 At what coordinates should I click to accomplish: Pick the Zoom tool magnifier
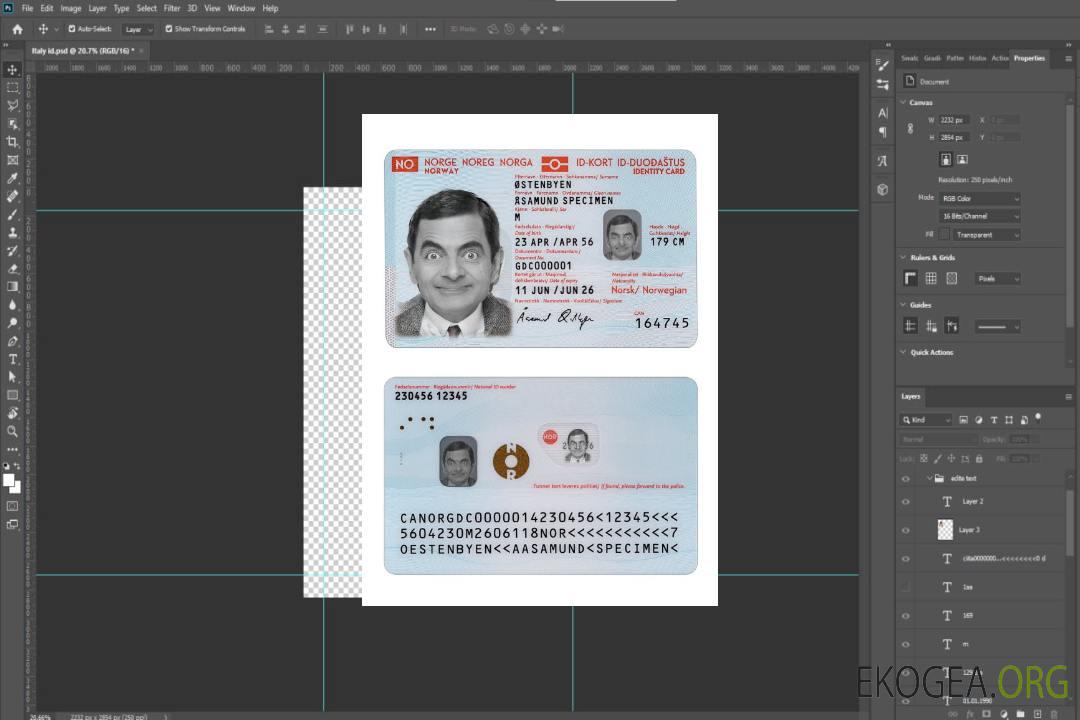coord(13,431)
